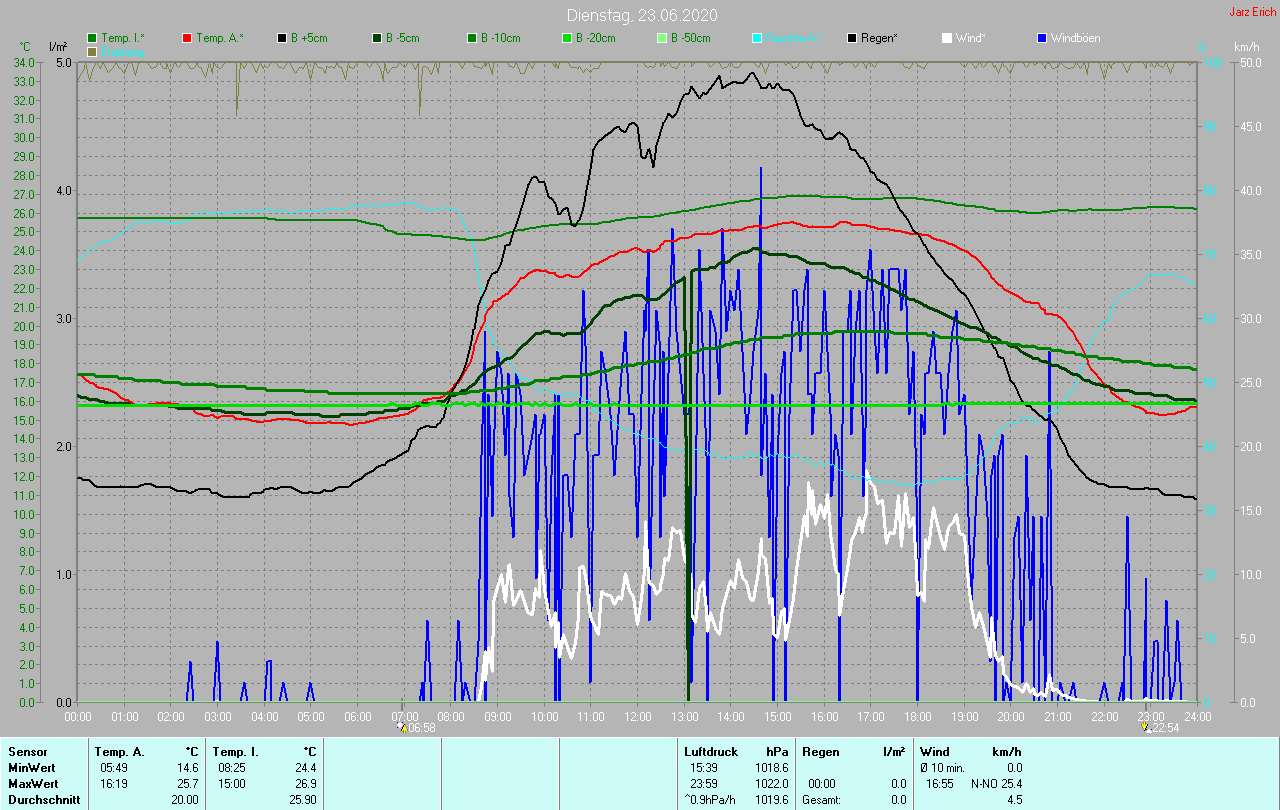Click the '03:00' time axis label

point(218,716)
